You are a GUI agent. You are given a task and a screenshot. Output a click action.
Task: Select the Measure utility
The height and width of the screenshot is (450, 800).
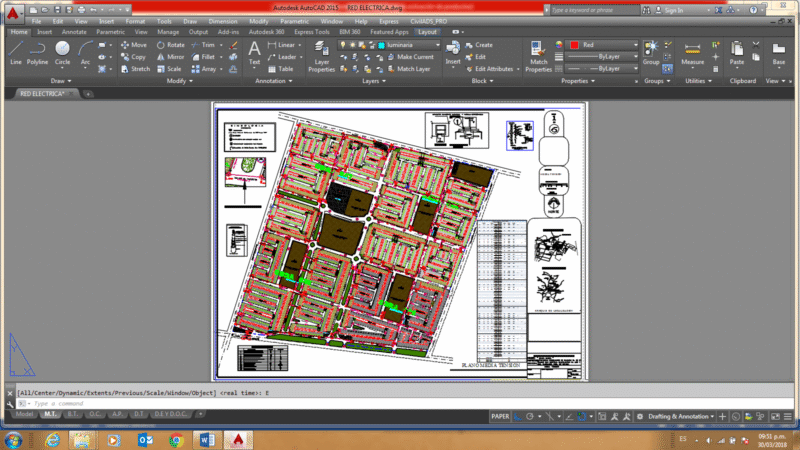(x=692, y=54)
